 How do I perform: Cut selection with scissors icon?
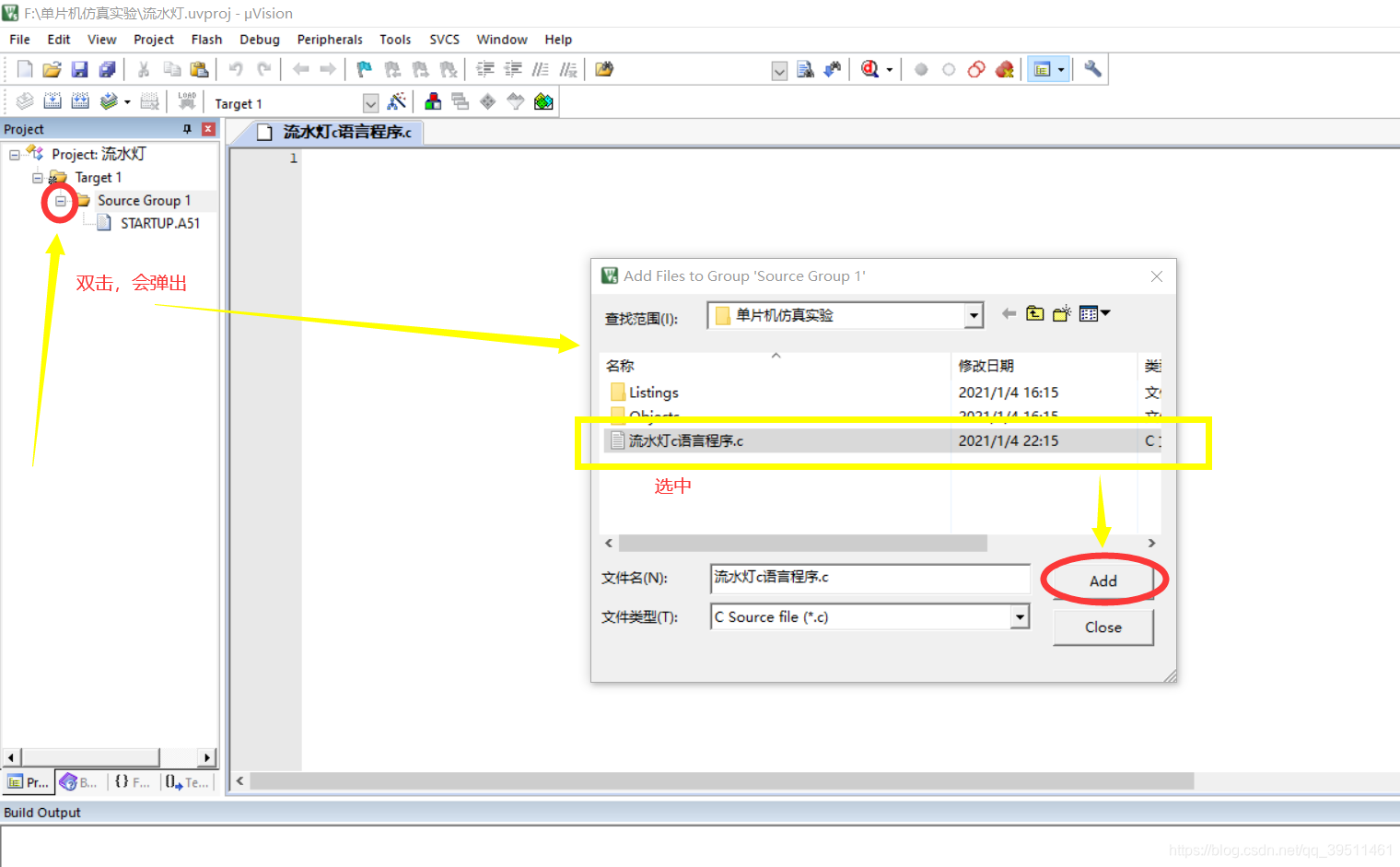tap(144, 69)
